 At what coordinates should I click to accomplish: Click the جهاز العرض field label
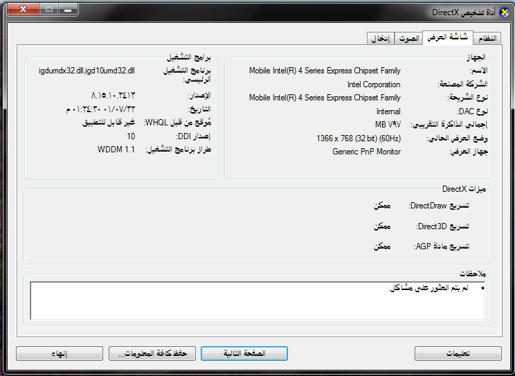click(469, 152)
